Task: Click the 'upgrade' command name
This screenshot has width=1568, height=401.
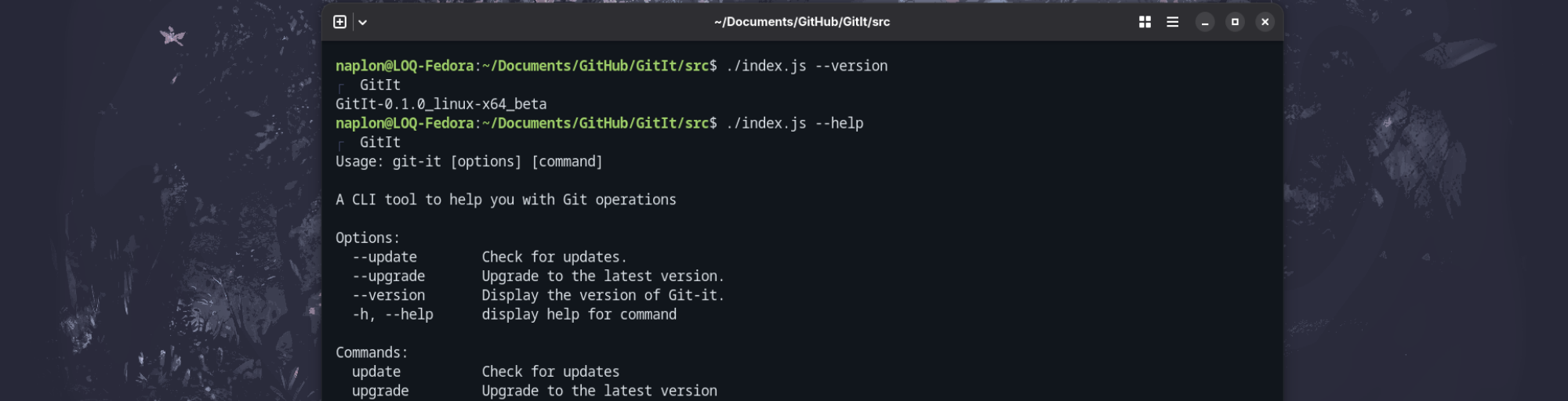Action: pyautogui.click(x=380, y=391)
